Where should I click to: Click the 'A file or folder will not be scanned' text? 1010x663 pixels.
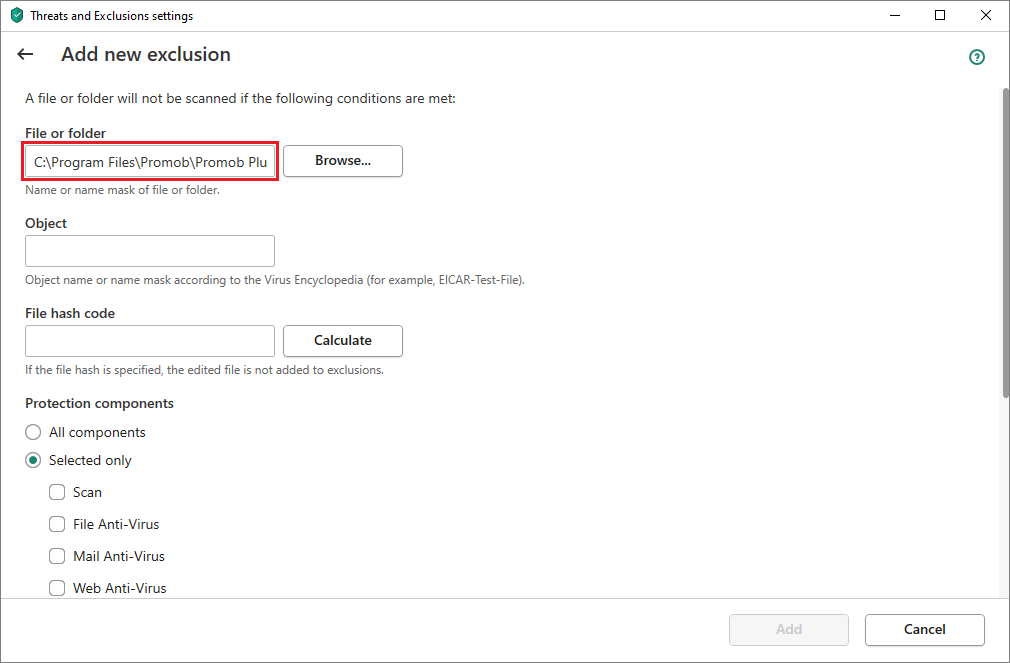[240, 99]
